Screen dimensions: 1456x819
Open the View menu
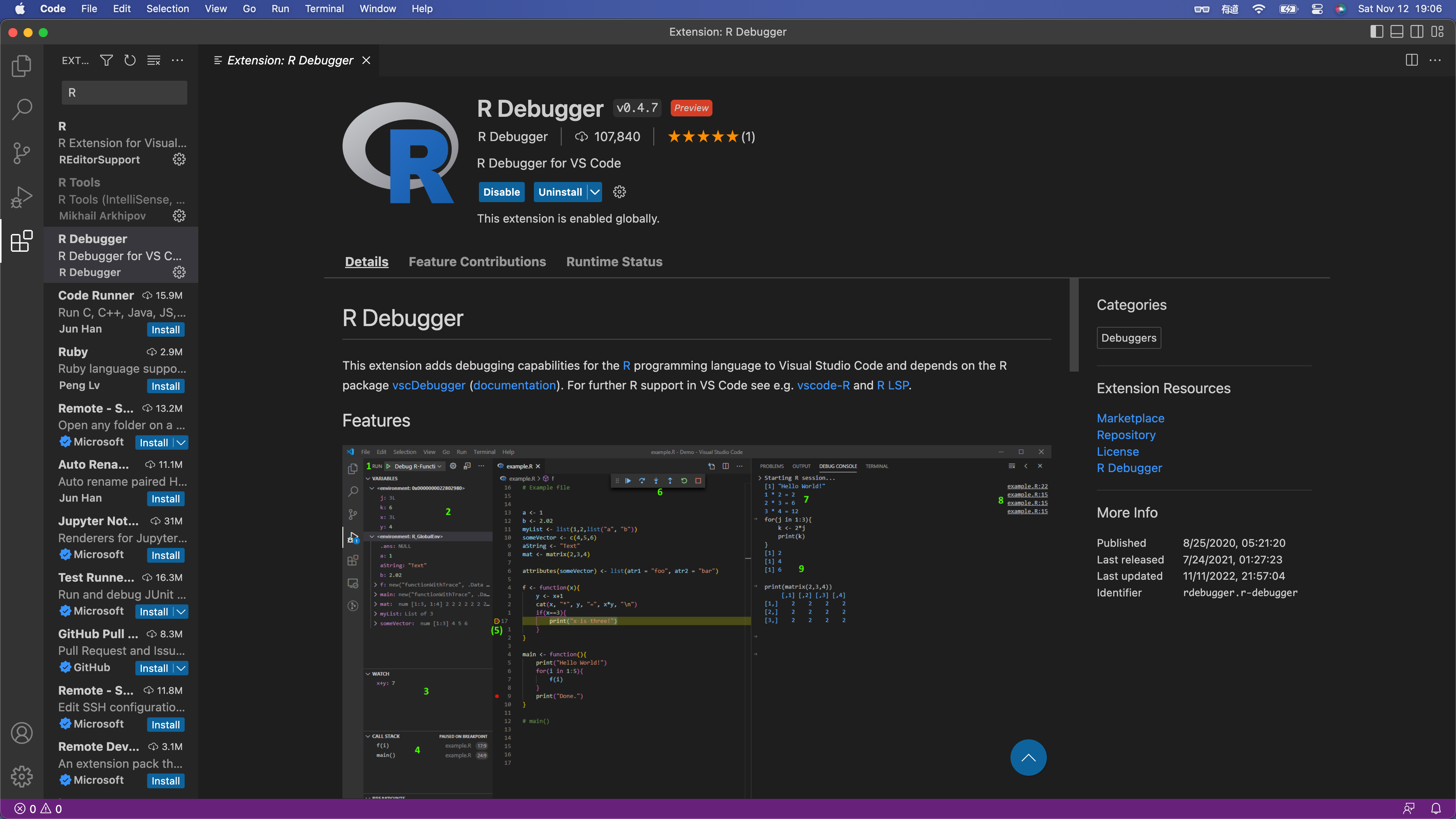click(x=215, y=8)
